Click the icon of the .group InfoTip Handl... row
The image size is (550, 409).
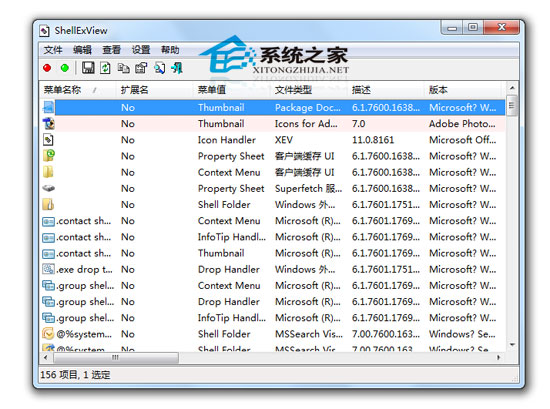48,317
